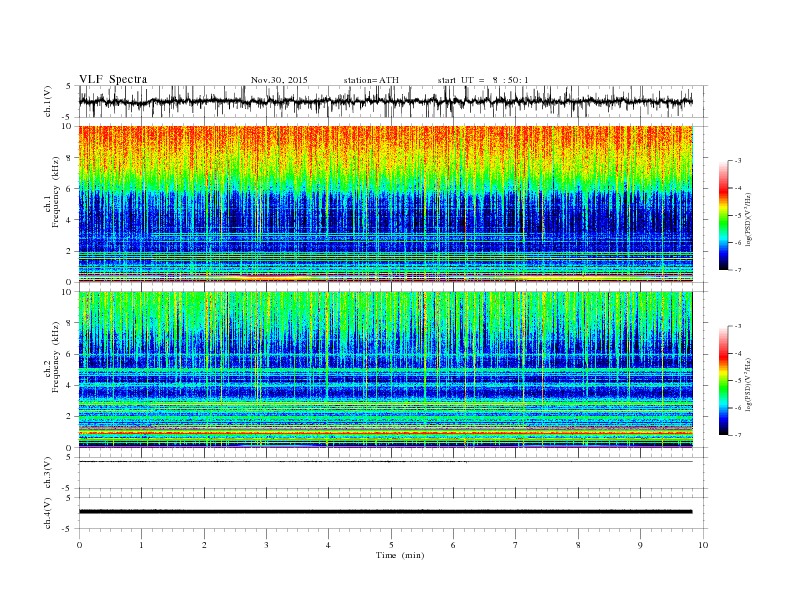Click the time axis tick label '8'
The image size is (792, 612).
578,545
